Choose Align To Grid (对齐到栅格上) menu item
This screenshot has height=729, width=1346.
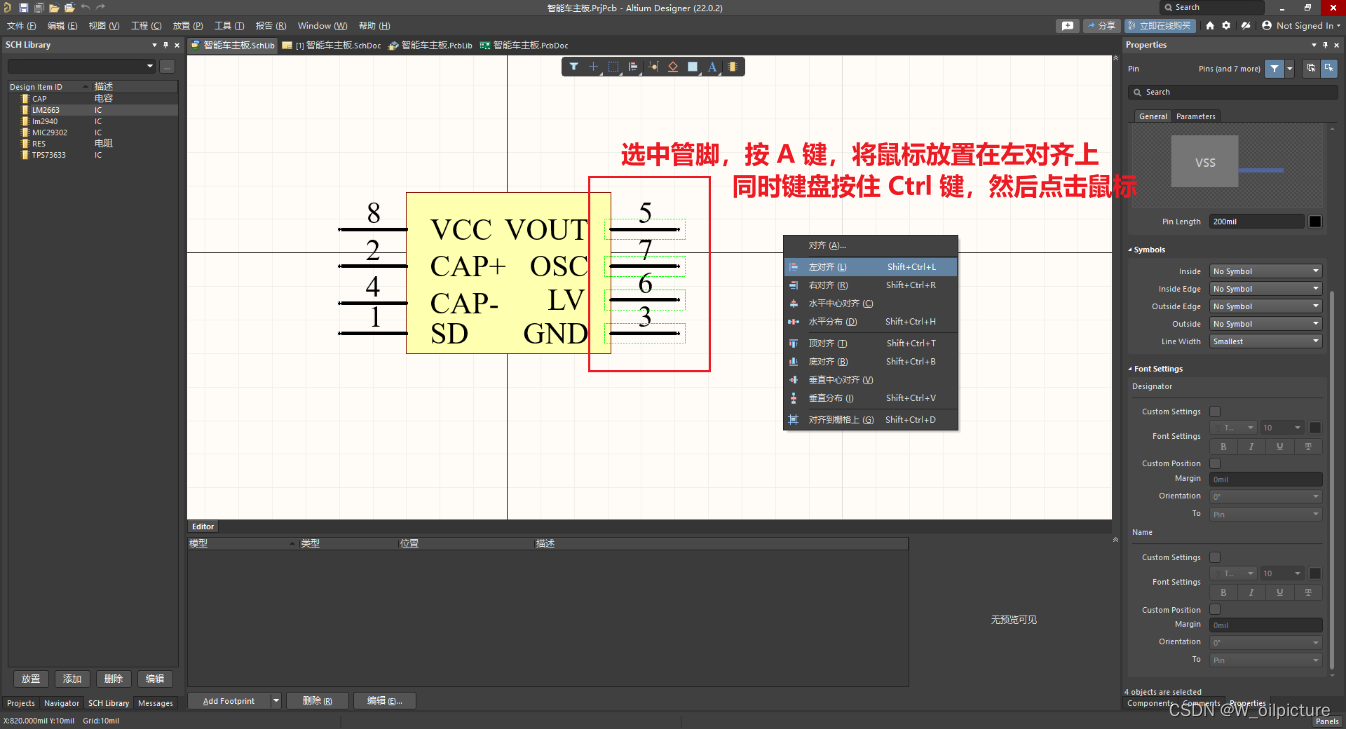tap(870, 420)
